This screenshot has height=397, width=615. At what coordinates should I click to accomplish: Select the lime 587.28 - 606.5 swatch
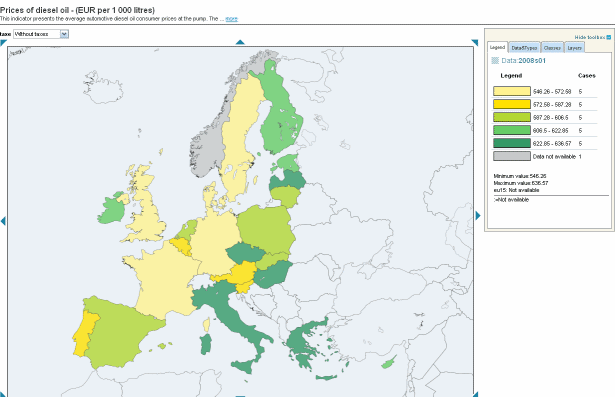[x=512, y=117]
